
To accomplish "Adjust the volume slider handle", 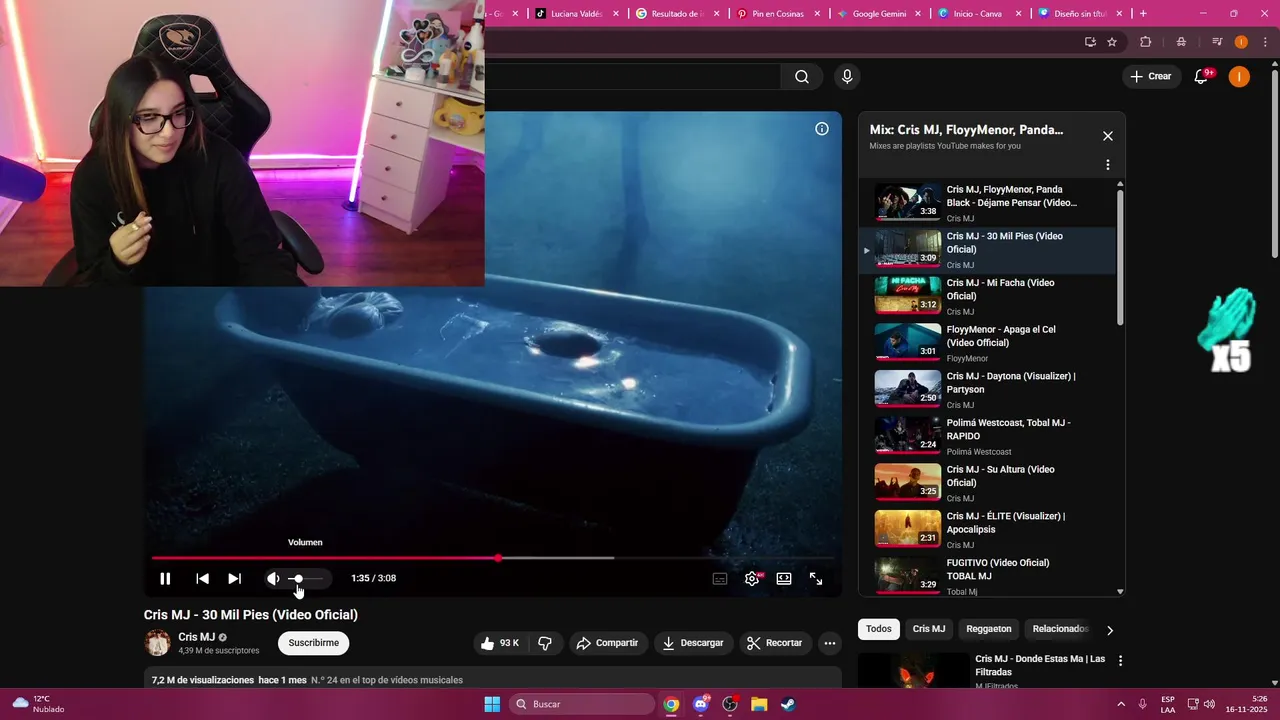I will pos(298,579).
